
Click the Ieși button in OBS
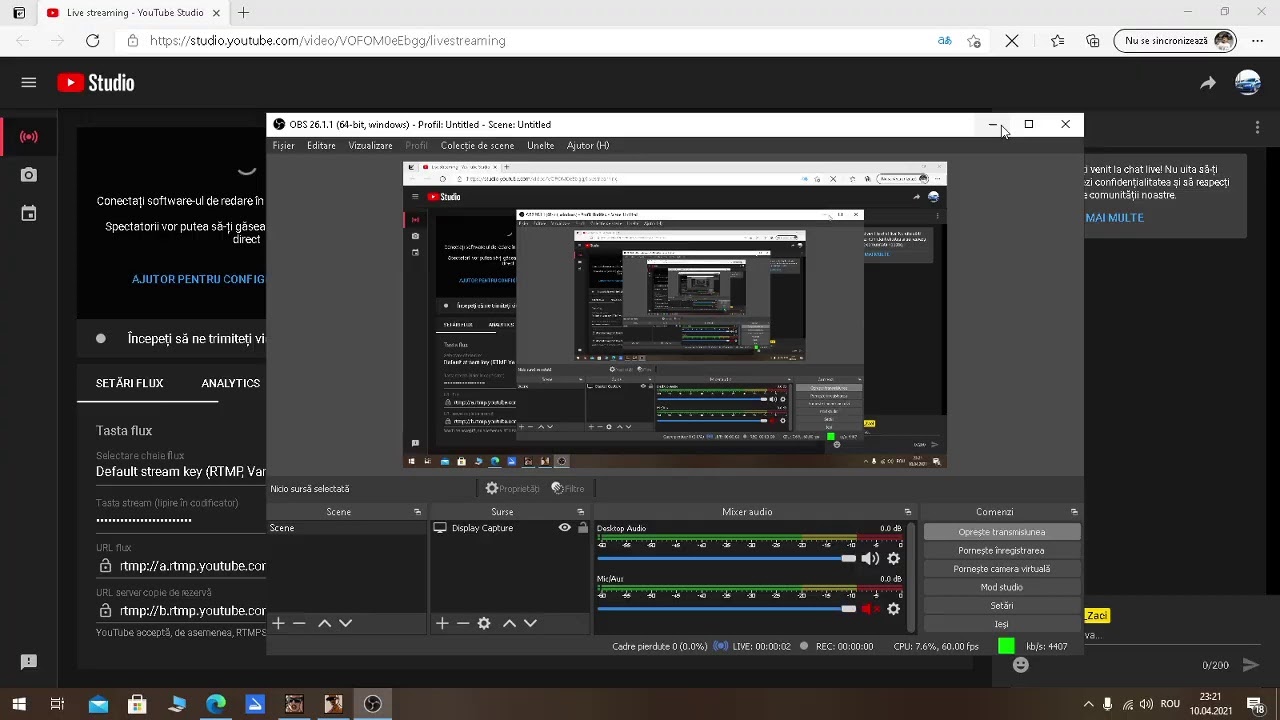pos(1001,625)
